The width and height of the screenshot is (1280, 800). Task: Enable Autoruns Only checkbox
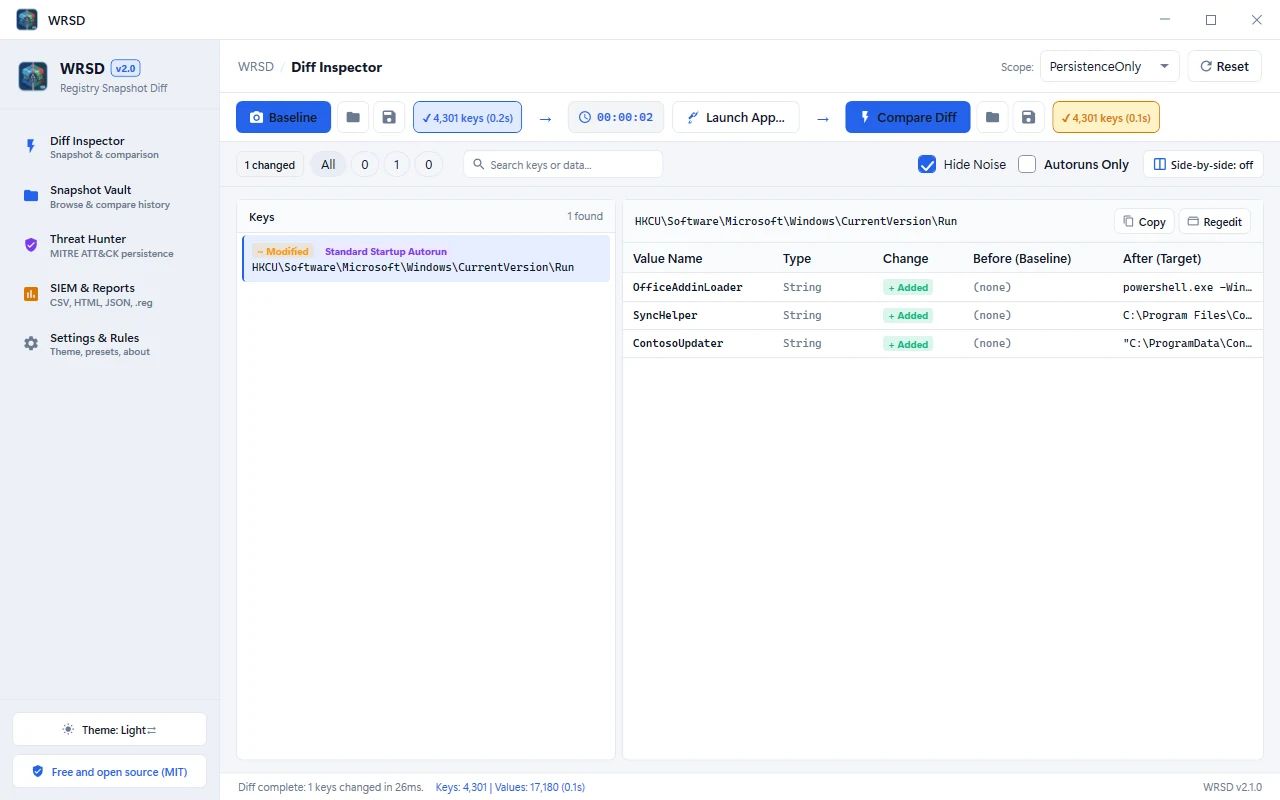1027,164
